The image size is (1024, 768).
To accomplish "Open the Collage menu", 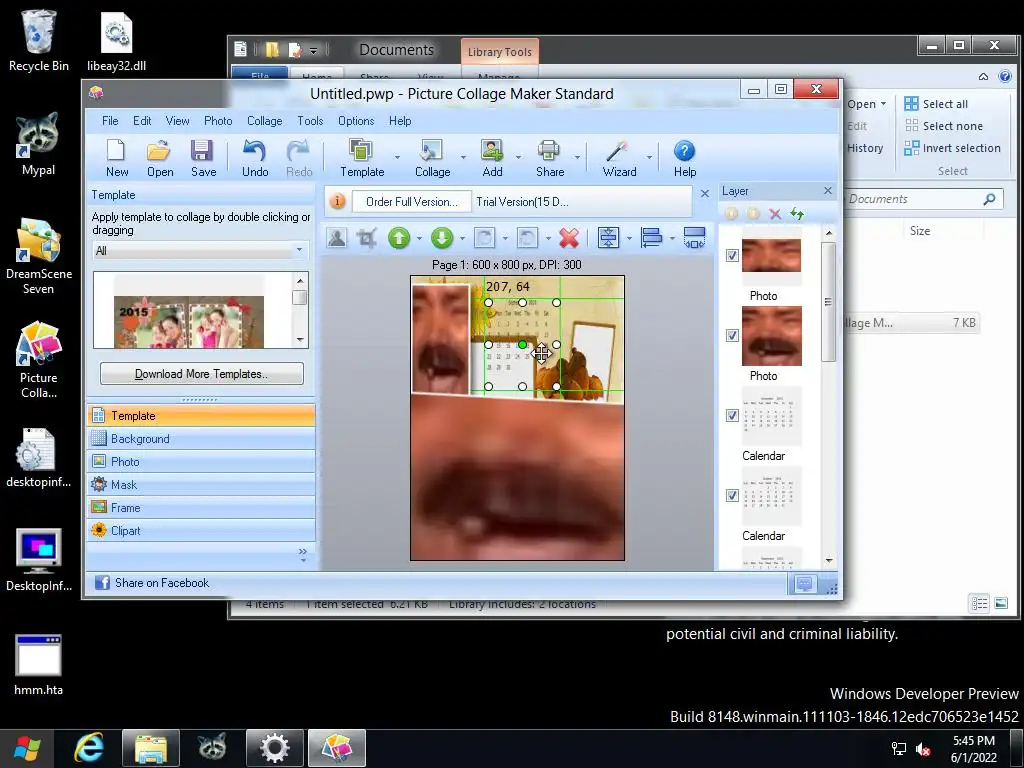I will point(264,121).
